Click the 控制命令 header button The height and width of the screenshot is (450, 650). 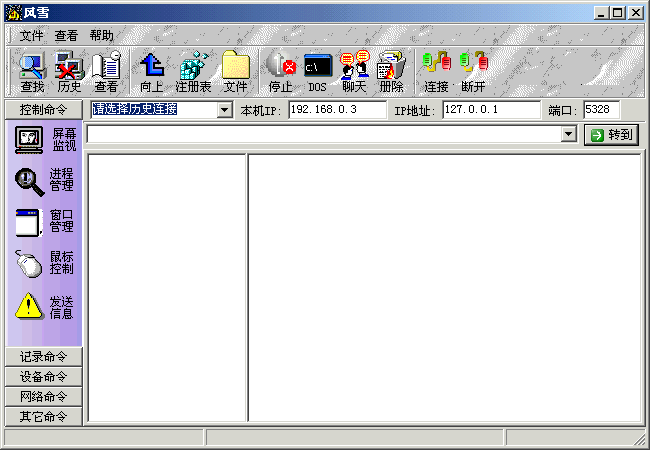point(43,109)
